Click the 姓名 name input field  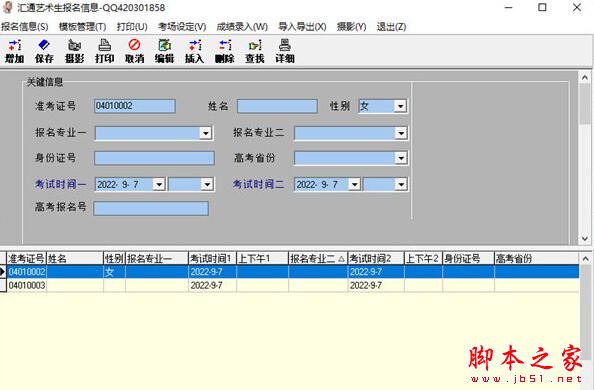click(x=277, y=106)
